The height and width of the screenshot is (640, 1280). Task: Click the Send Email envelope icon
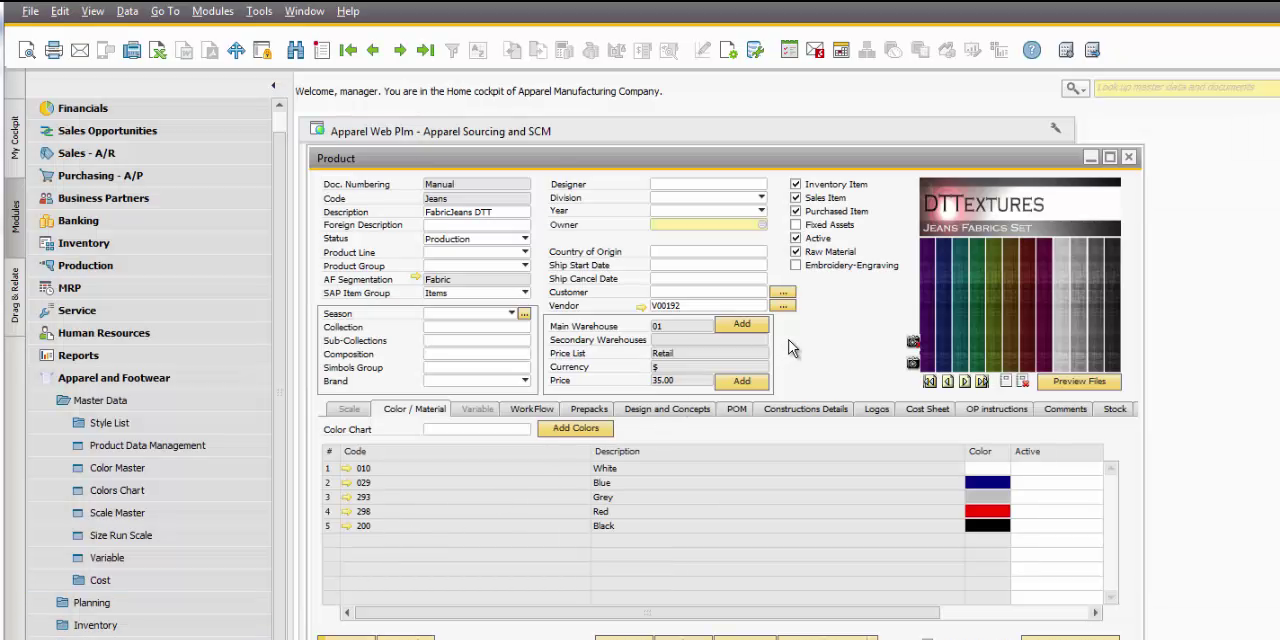80,50
